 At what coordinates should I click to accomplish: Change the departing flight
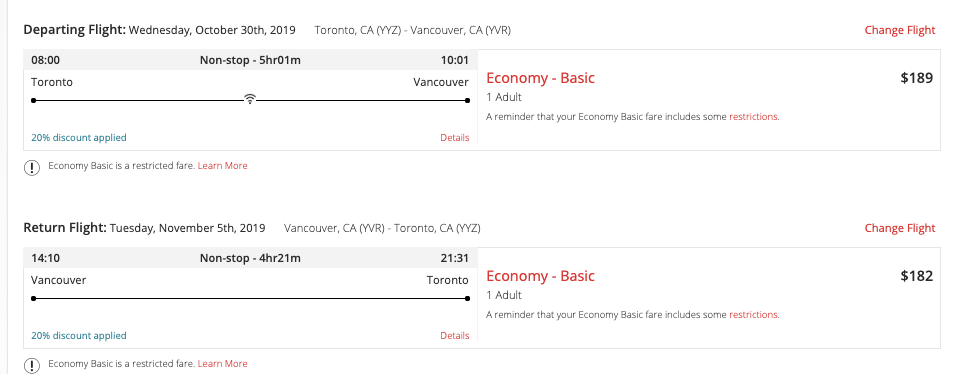(900, 30)
